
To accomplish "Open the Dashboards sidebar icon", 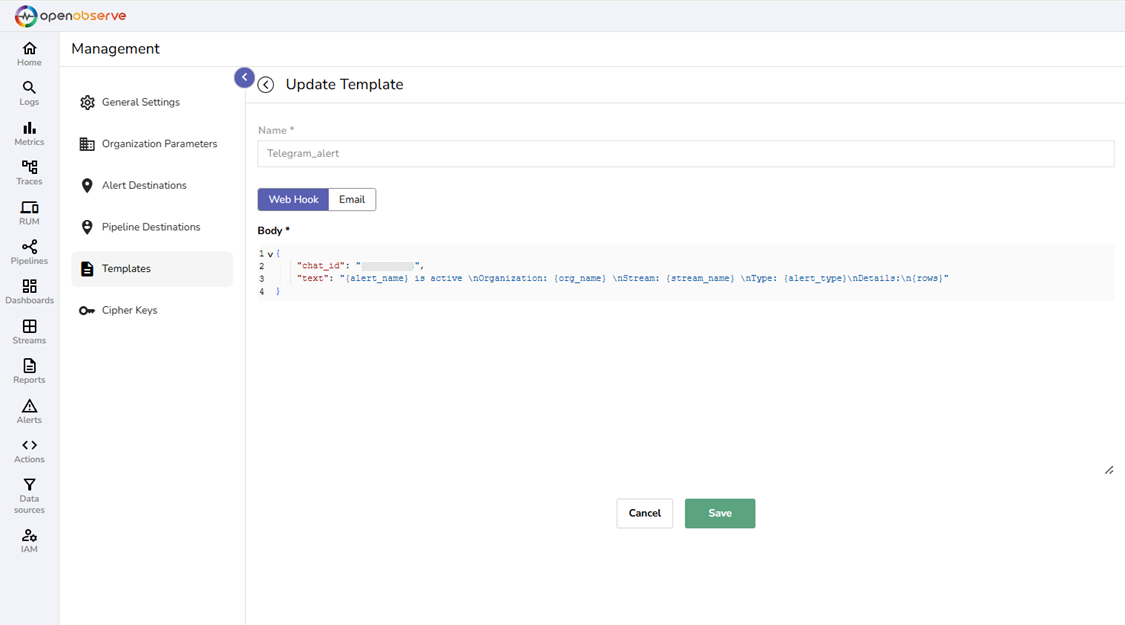I will coord(29,287).
